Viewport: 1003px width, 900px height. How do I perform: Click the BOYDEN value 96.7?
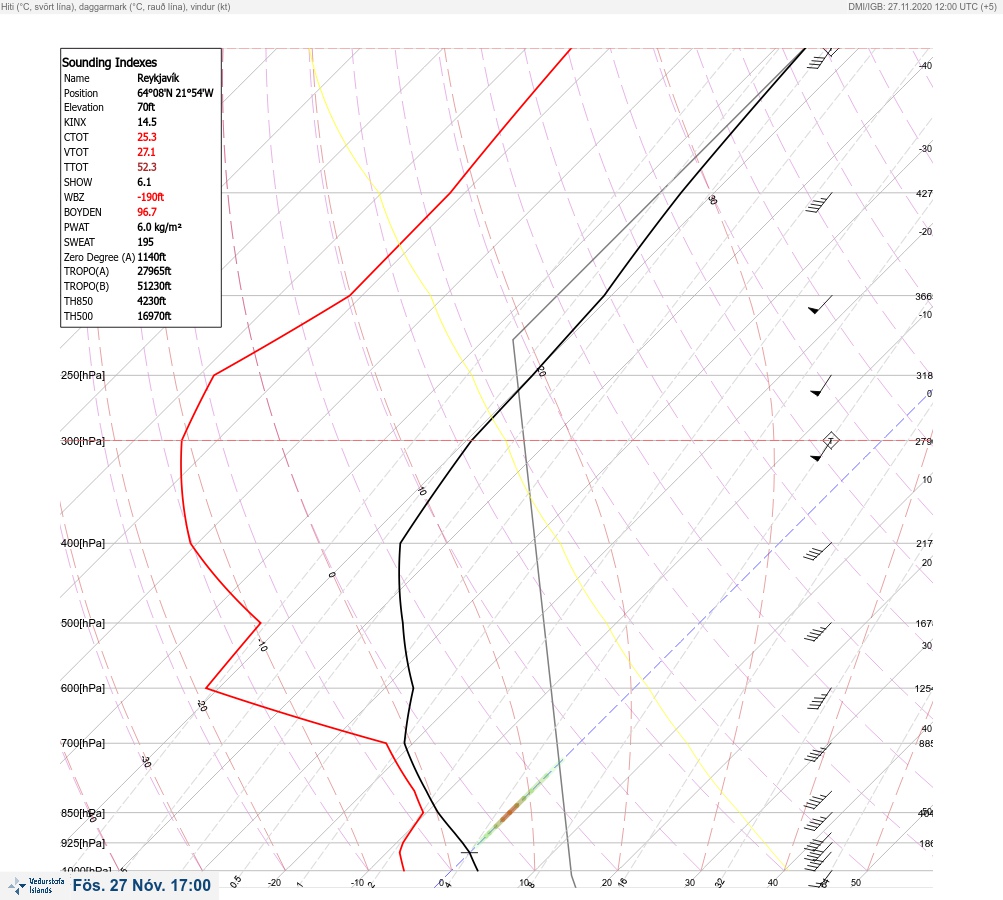click(x=146, y=212)
